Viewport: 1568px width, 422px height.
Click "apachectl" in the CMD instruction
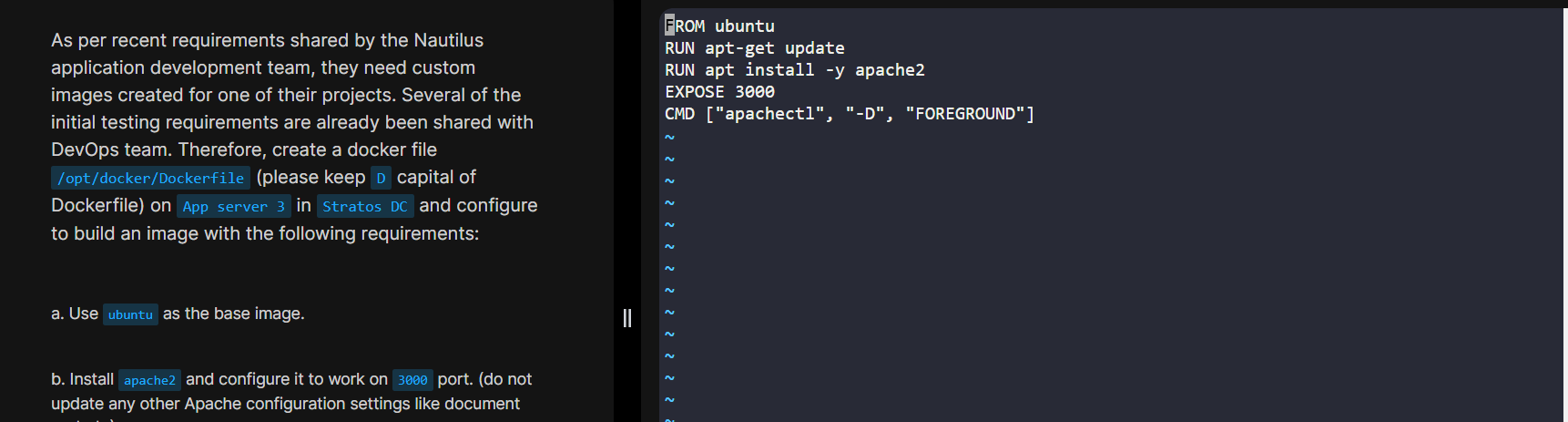point(769,114)
